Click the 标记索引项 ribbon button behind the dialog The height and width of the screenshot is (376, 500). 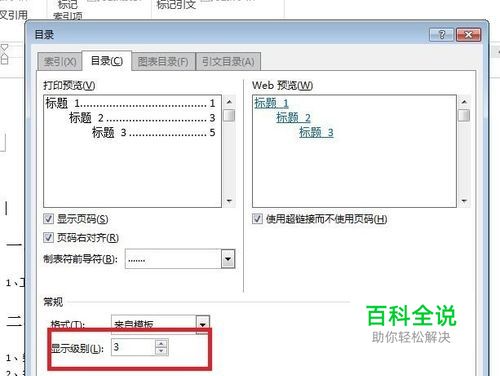pos(68,10)
